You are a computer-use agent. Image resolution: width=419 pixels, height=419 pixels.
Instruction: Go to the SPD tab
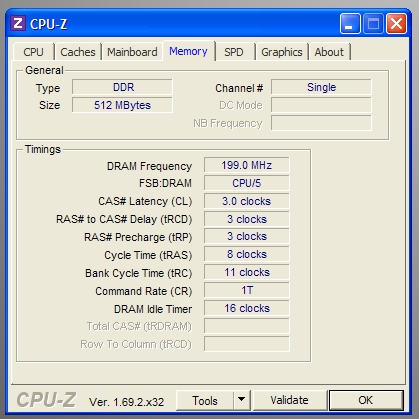click(233, 52)
